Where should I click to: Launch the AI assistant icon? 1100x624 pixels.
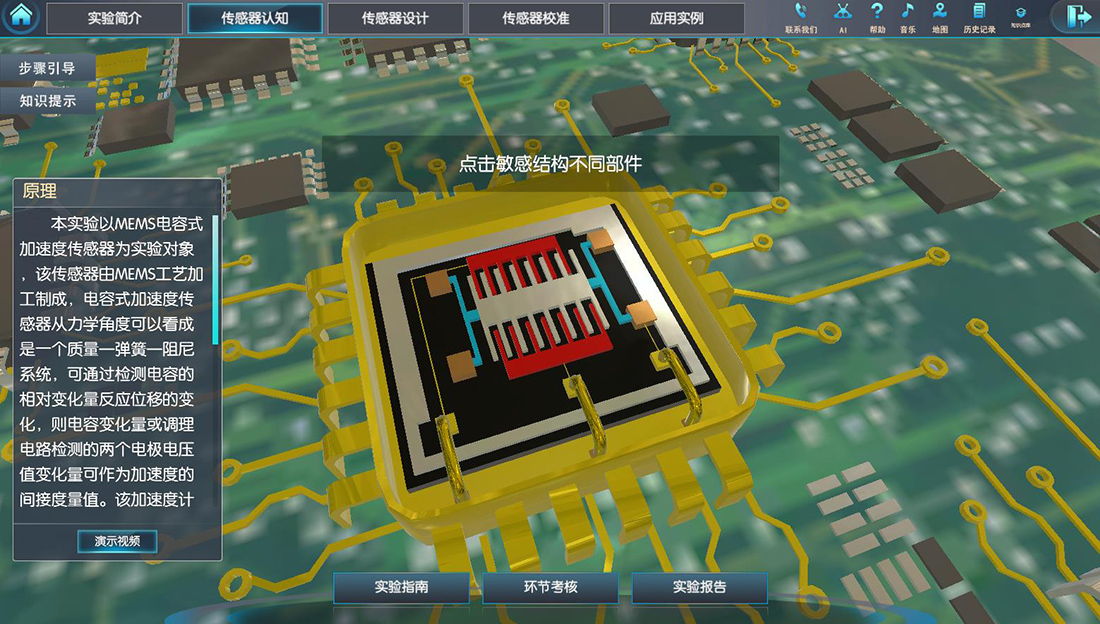click(843, 16)
